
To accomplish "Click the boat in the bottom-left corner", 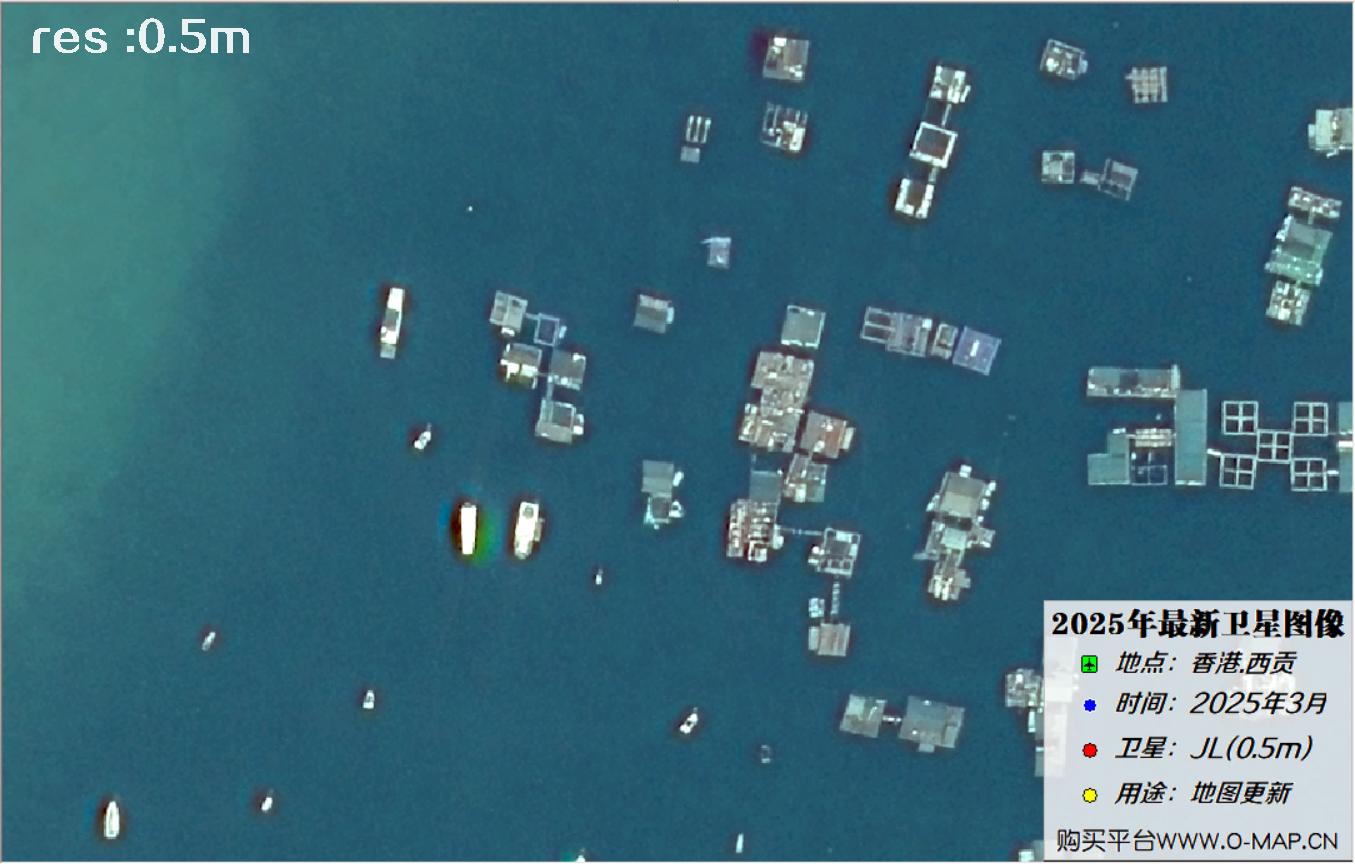I will (x=110, y=818).
